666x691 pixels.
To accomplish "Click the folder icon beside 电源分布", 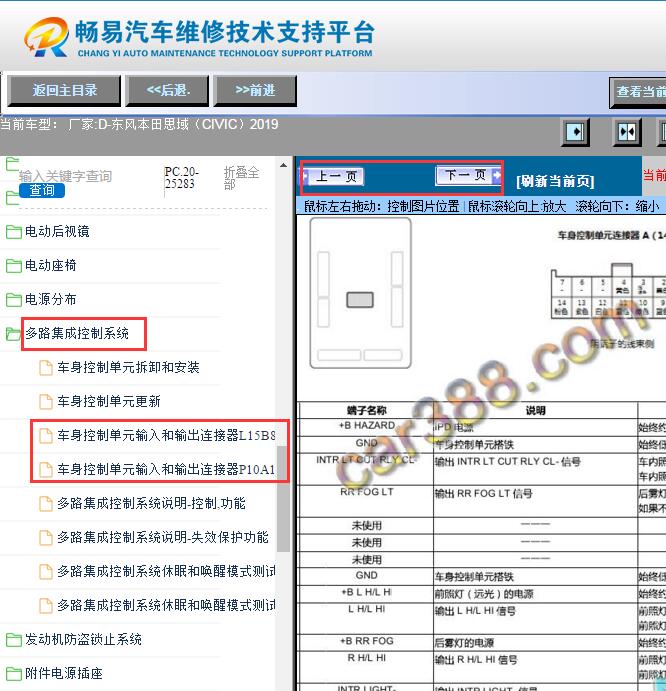I will [x=14, y=300].
